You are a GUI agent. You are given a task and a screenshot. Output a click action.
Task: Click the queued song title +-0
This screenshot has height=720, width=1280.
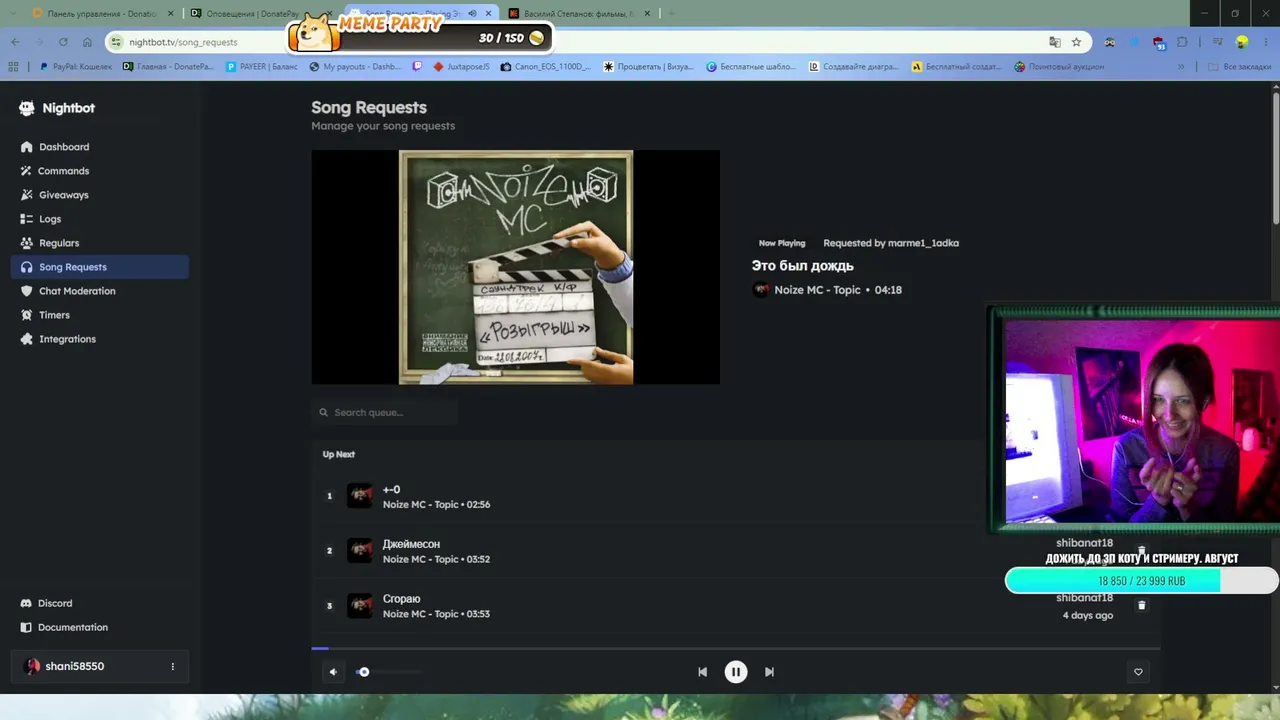pyautogui.click(x=391, y=489)
